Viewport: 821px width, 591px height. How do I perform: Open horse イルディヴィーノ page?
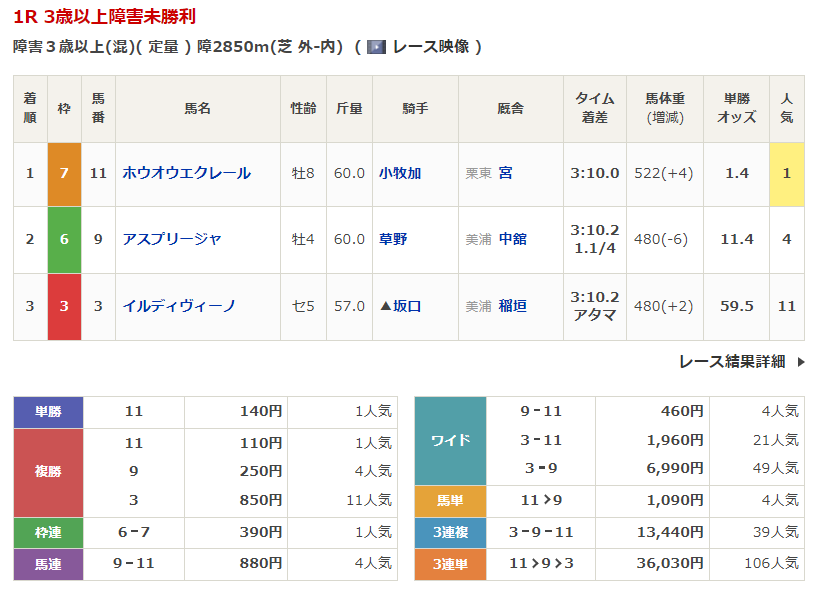point(178,306)
